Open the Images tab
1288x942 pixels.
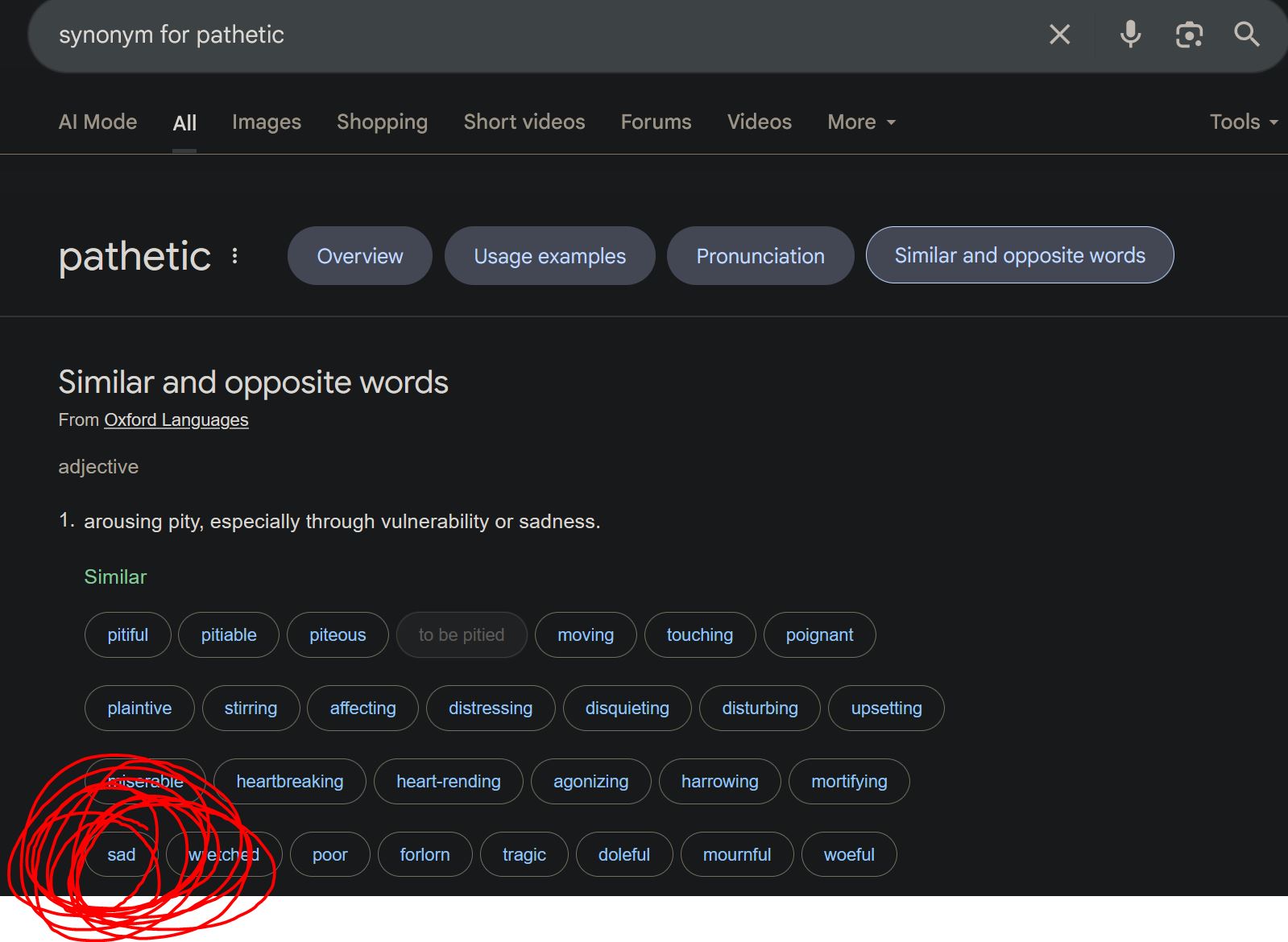pyautogui.click(x=267, y=122)
